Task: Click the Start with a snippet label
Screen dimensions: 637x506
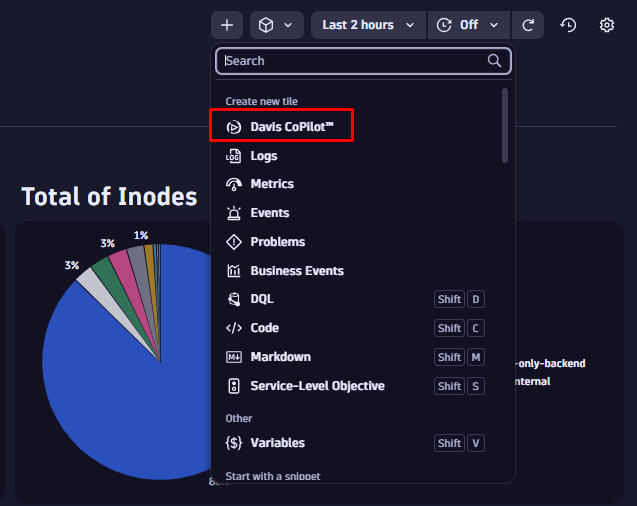Action: click(x=273, y=476)
